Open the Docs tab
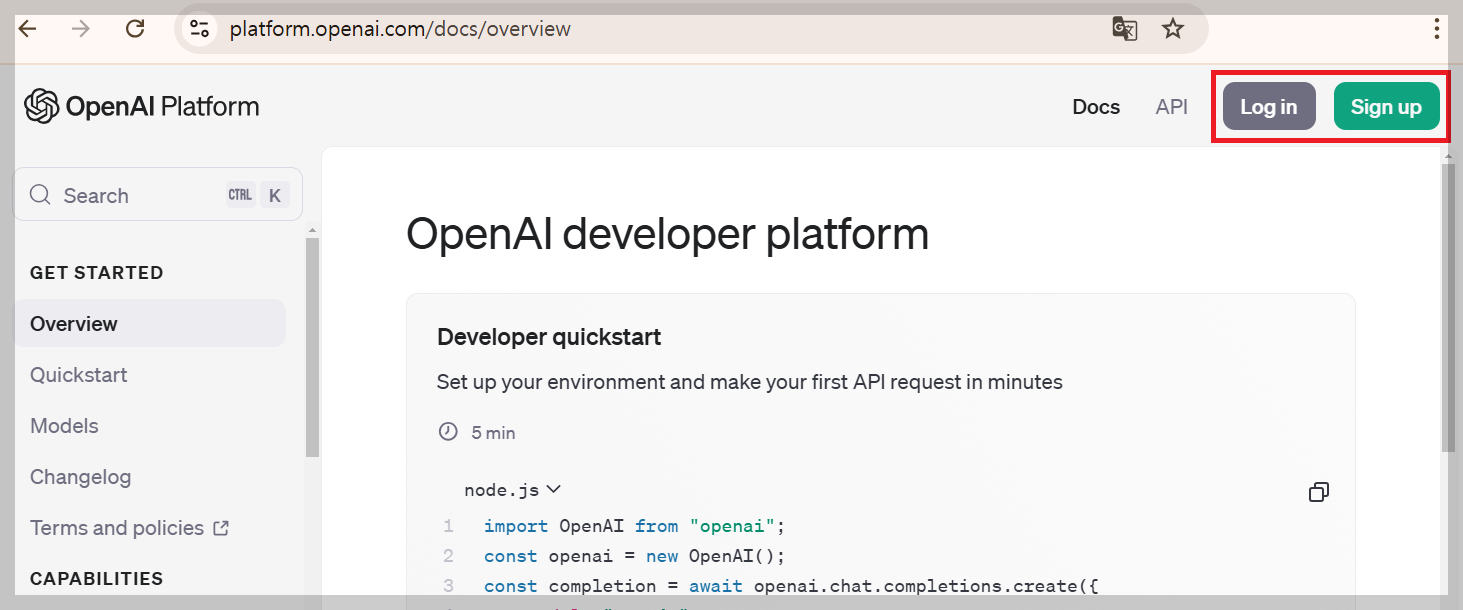The image size is (1463, 610). pos(1096,107)
